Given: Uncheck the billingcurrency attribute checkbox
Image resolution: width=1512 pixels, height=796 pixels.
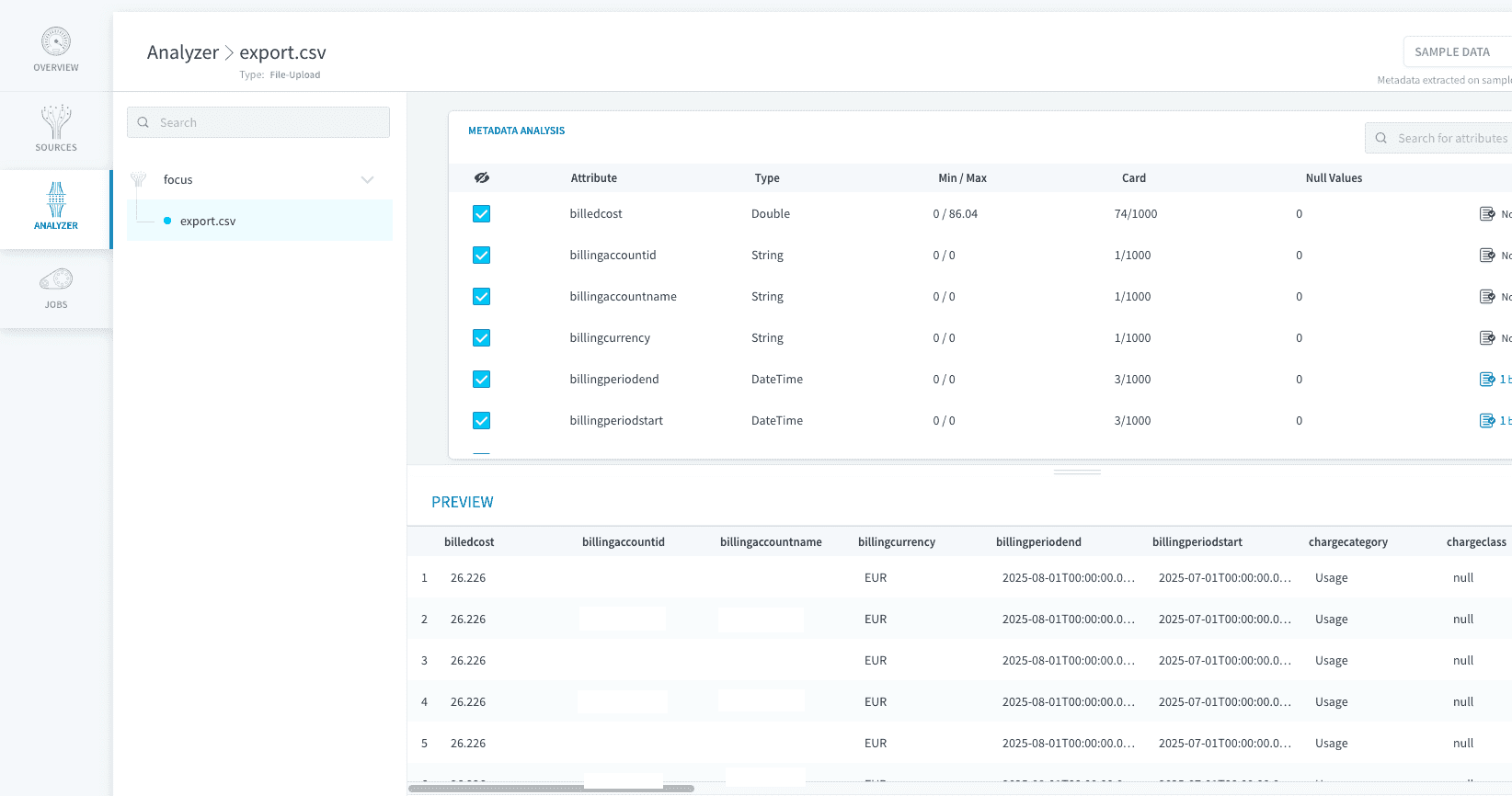Looking at the screenshot, I should pyautogui.click(x=481, y=338).
